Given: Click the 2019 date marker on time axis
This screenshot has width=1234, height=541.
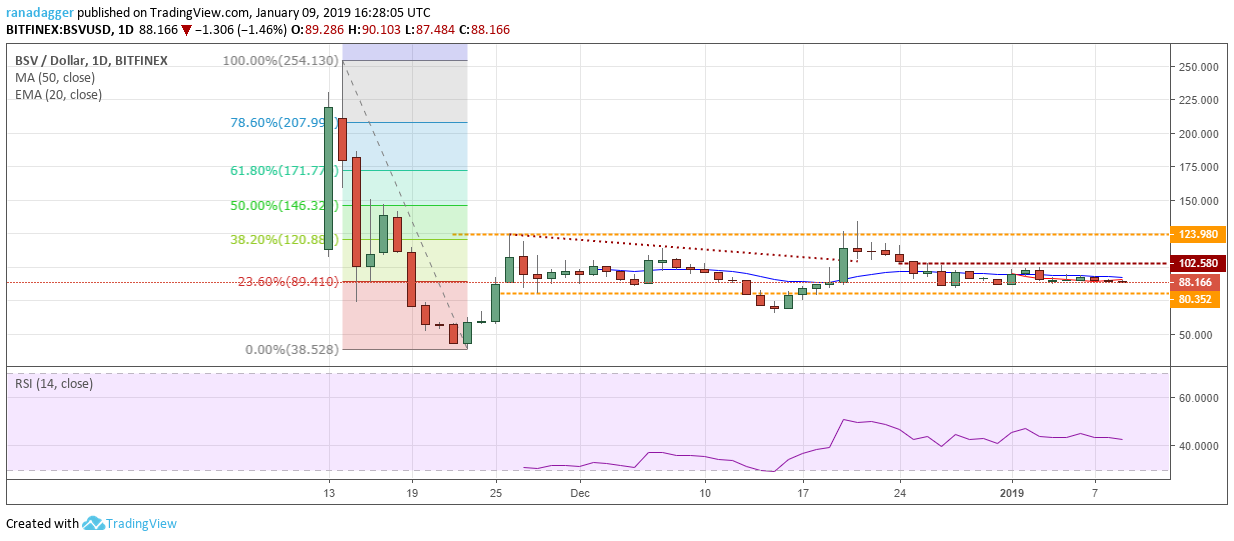Looking at the screenshot, I should [x=1011, y=493].
